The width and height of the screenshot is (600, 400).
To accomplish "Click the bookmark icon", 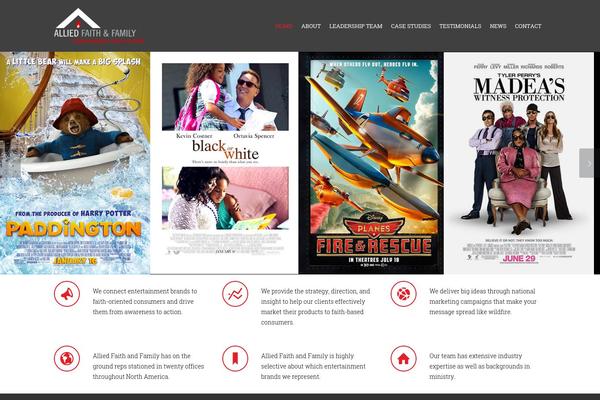I will (x=235, y=359).
